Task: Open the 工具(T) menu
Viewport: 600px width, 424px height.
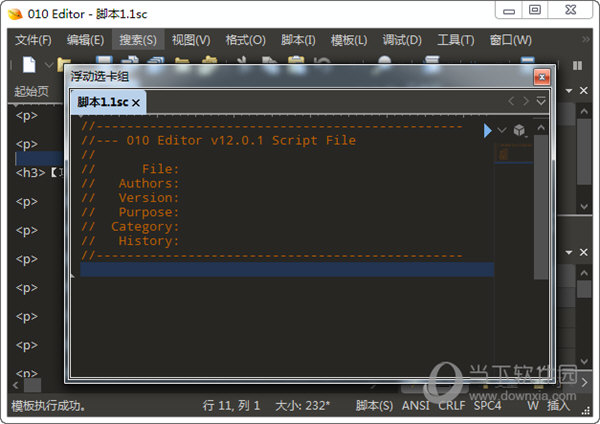Action: [x=456, y=40]
